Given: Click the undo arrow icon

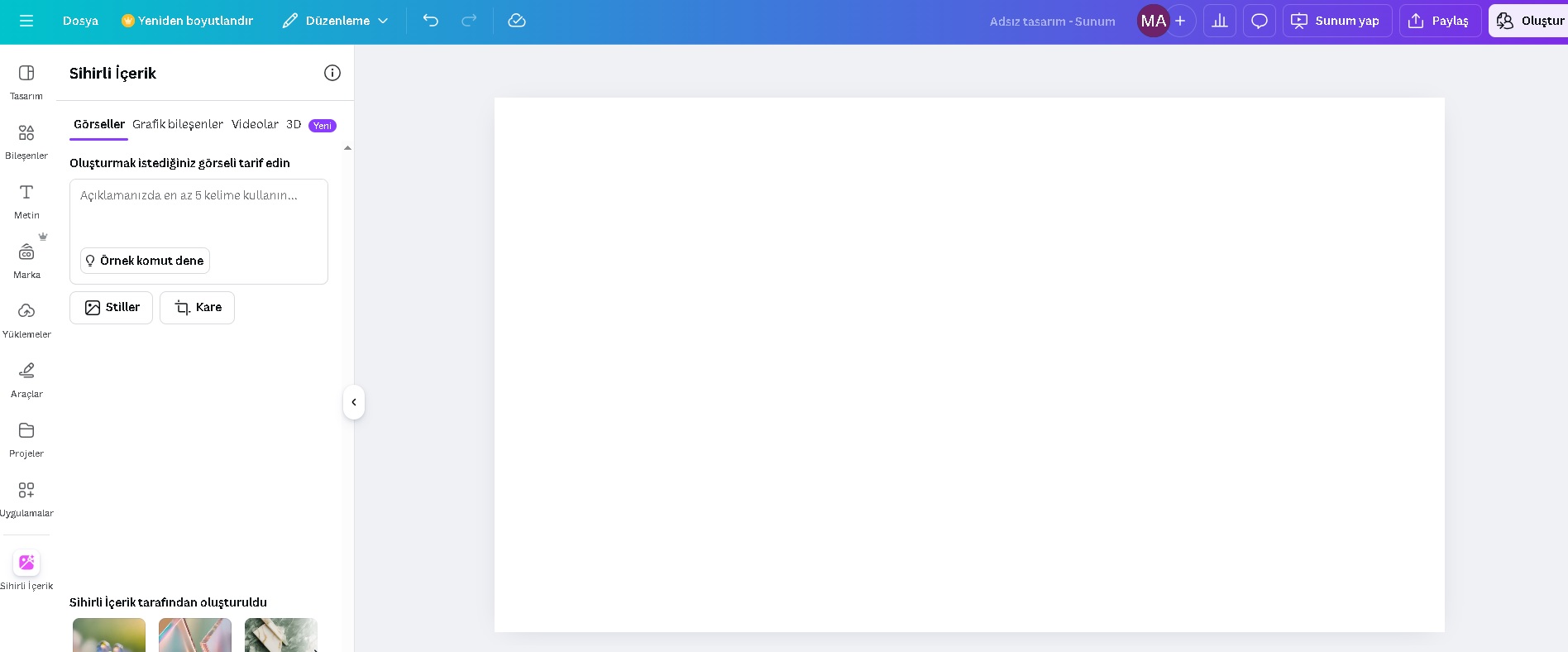Looking at the screenshot, I should tap(431, 21).
